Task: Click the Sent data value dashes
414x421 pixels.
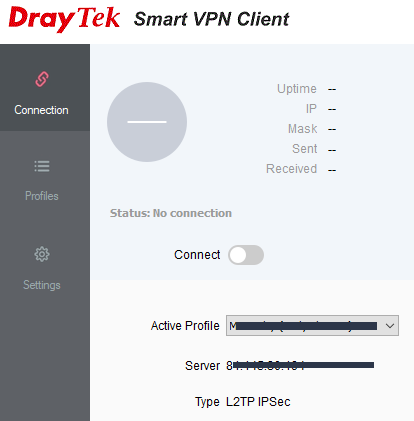Action: [332, 150]
